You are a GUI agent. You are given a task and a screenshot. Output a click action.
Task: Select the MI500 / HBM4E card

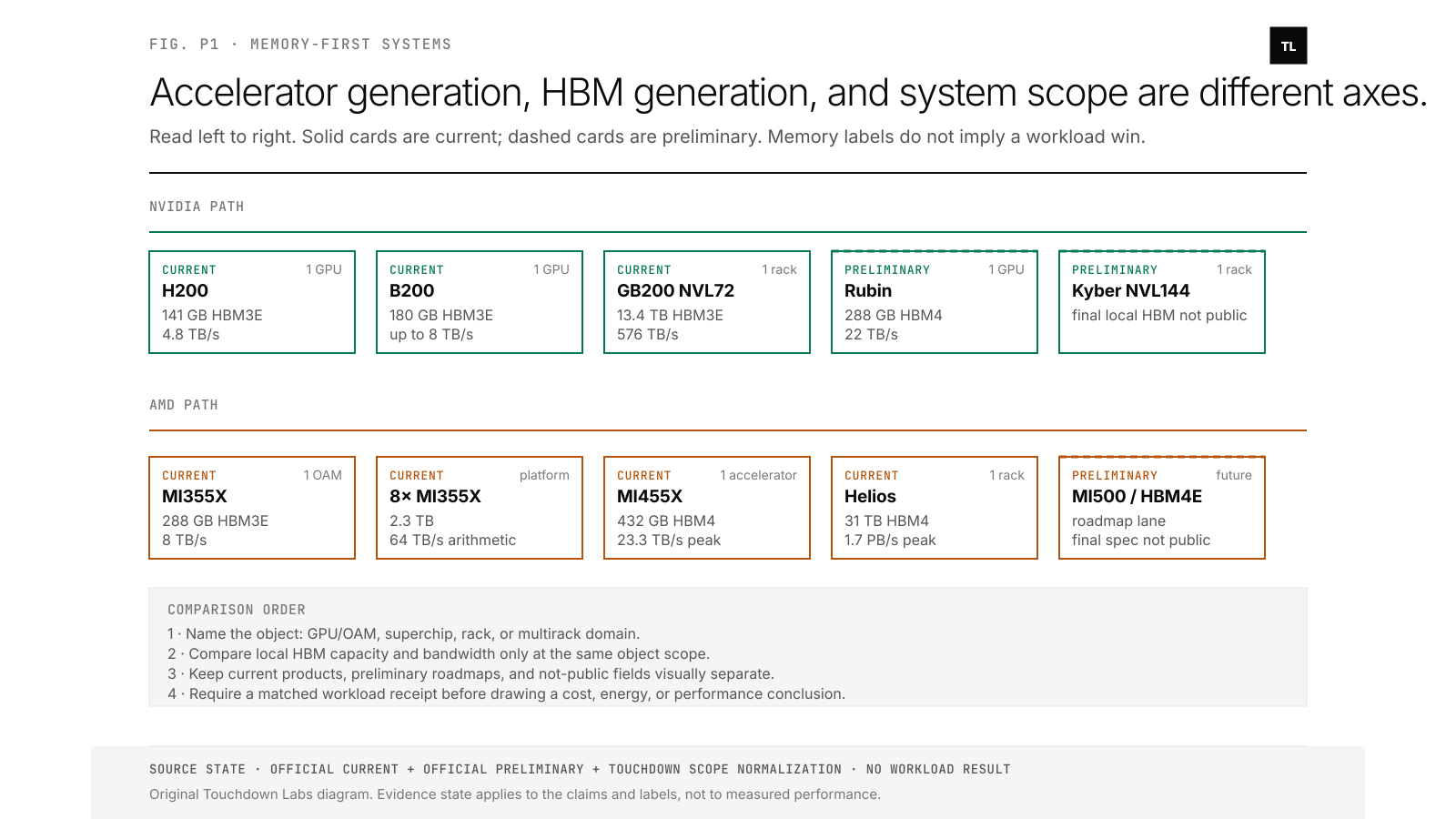(x=1162, y=508)
